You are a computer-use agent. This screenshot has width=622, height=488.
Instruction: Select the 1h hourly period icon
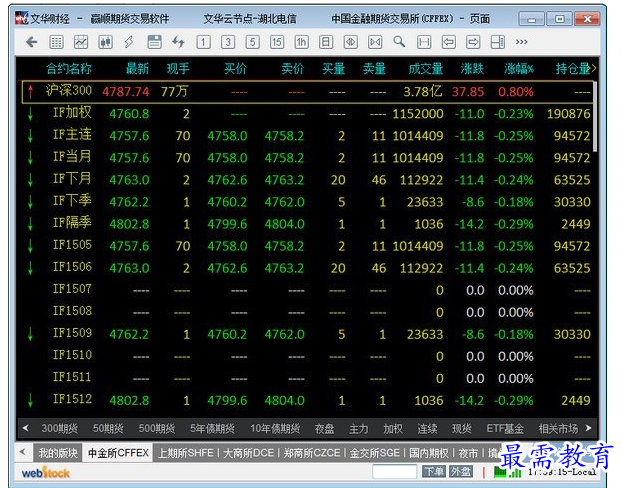tap(301, 42)
